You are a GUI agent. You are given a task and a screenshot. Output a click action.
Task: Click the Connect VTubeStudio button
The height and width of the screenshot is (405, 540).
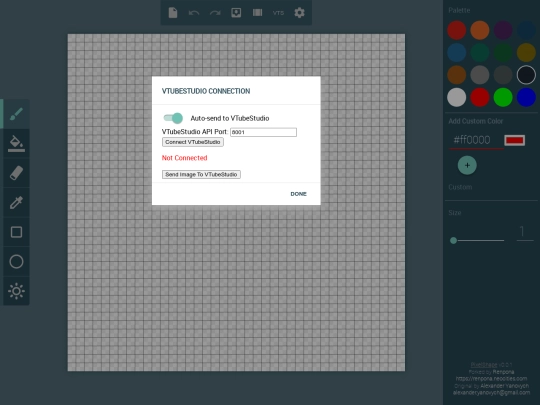point(193,142)
